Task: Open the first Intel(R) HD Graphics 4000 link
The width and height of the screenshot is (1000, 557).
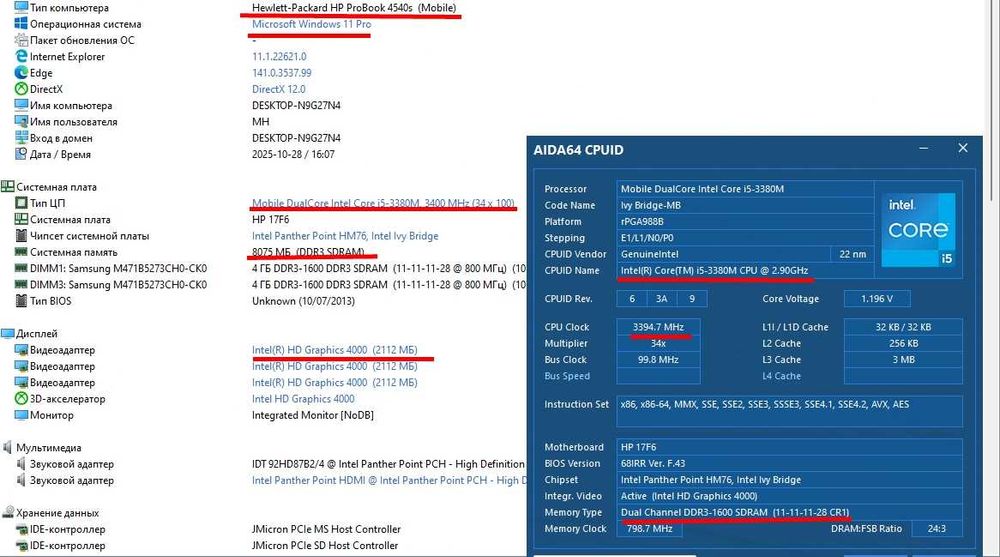Action: pos(334,350)
